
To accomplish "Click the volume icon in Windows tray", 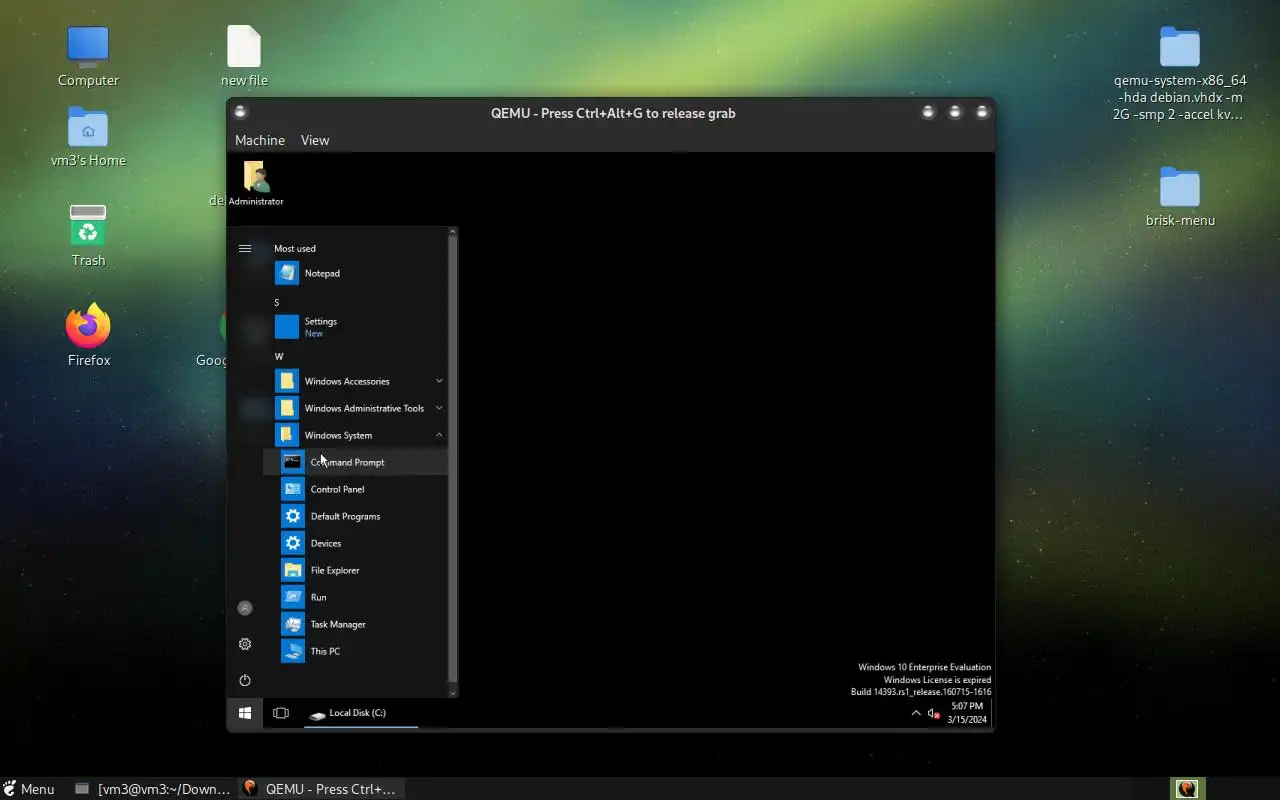I will click(933, 713).
